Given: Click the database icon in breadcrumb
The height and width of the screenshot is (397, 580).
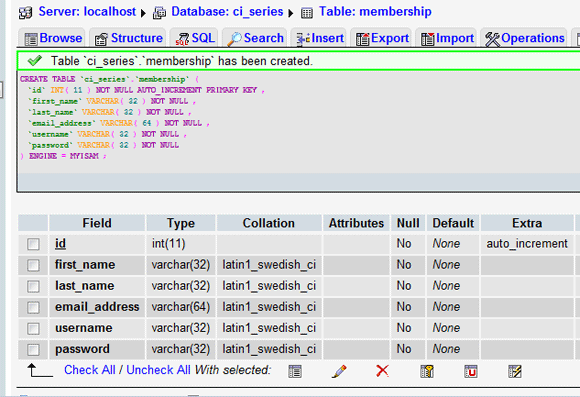Looking at the screenshot, I should [159, 13].
